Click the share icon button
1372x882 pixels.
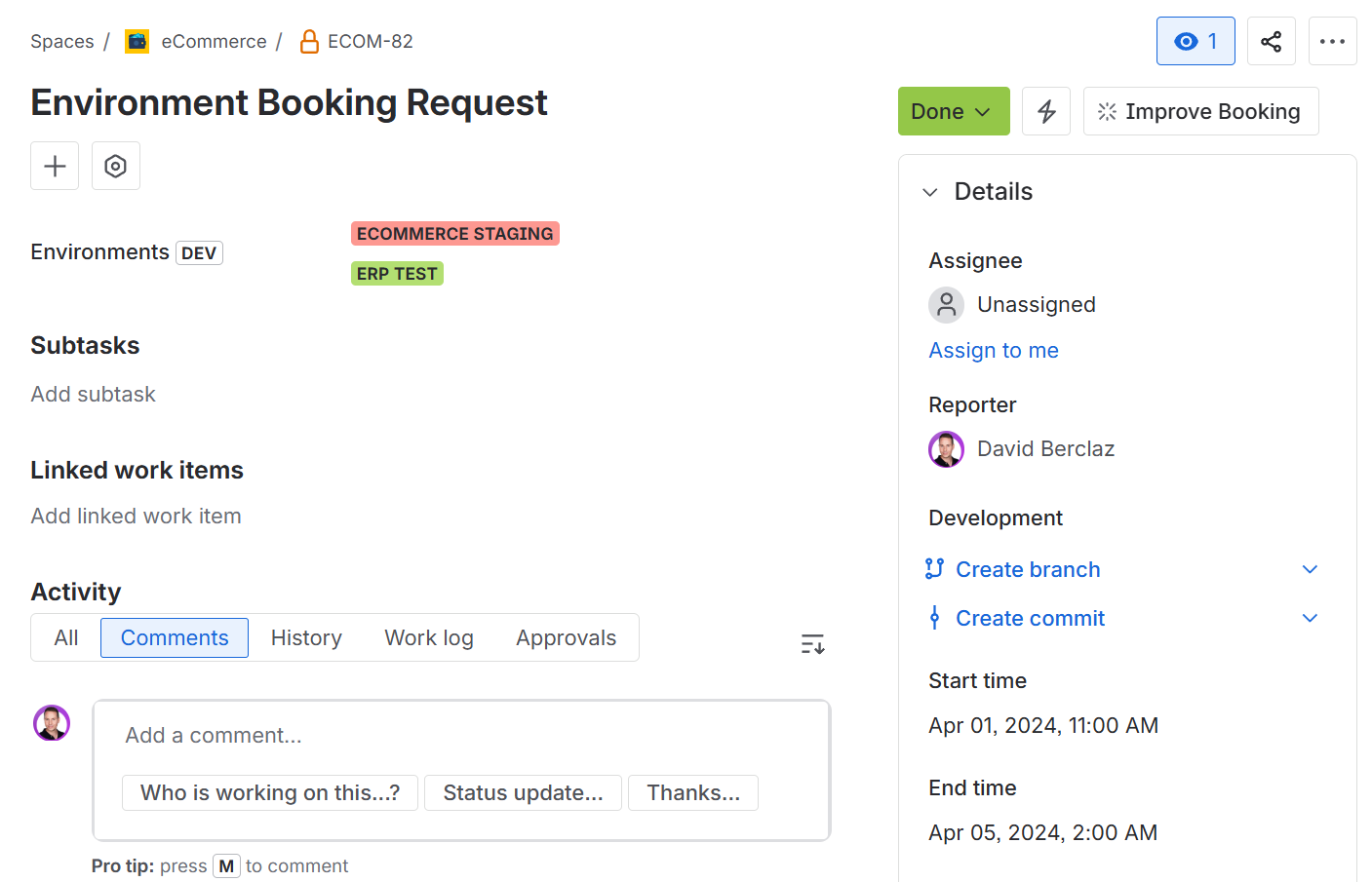click(x=1271, y=41)
